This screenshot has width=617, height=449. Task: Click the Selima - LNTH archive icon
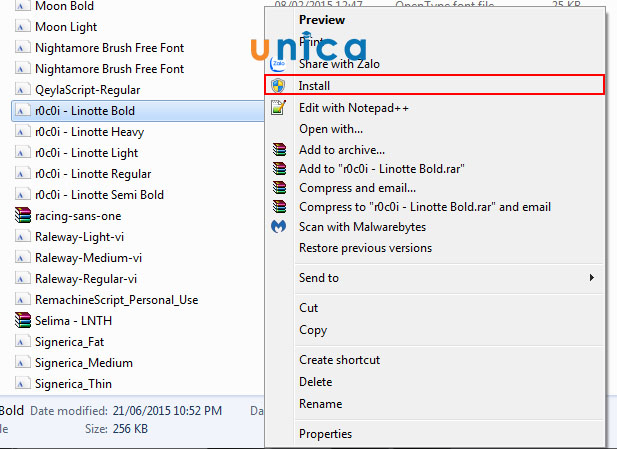(x=22, y=320)
